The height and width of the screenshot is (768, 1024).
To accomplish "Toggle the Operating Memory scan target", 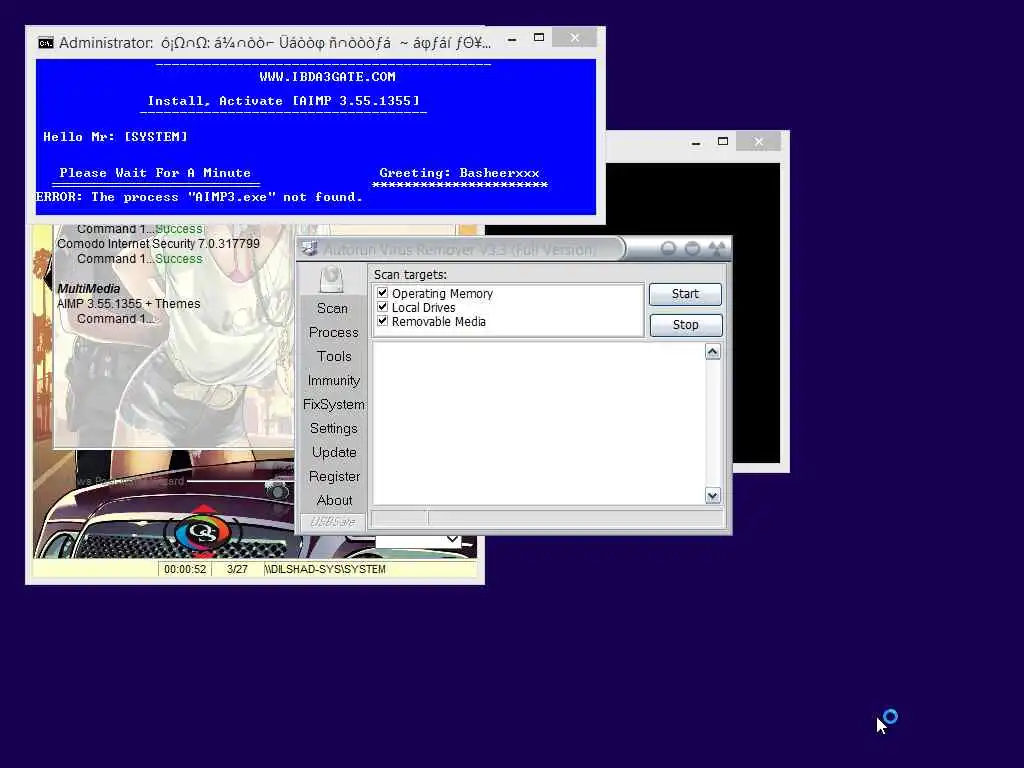I will tap(383, 293).
